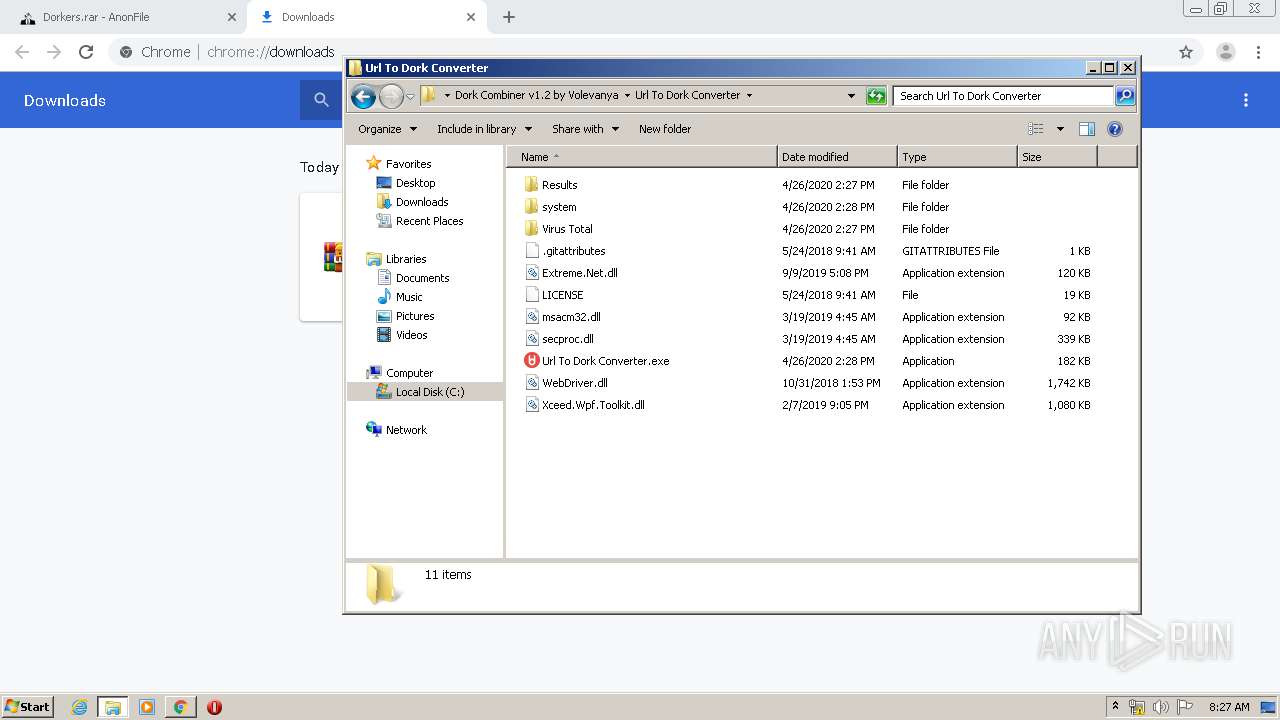Click the Explorer Forward navigation arrow
The height and width of the screenshot is (720, 1280).
click(x=391, y=96)
